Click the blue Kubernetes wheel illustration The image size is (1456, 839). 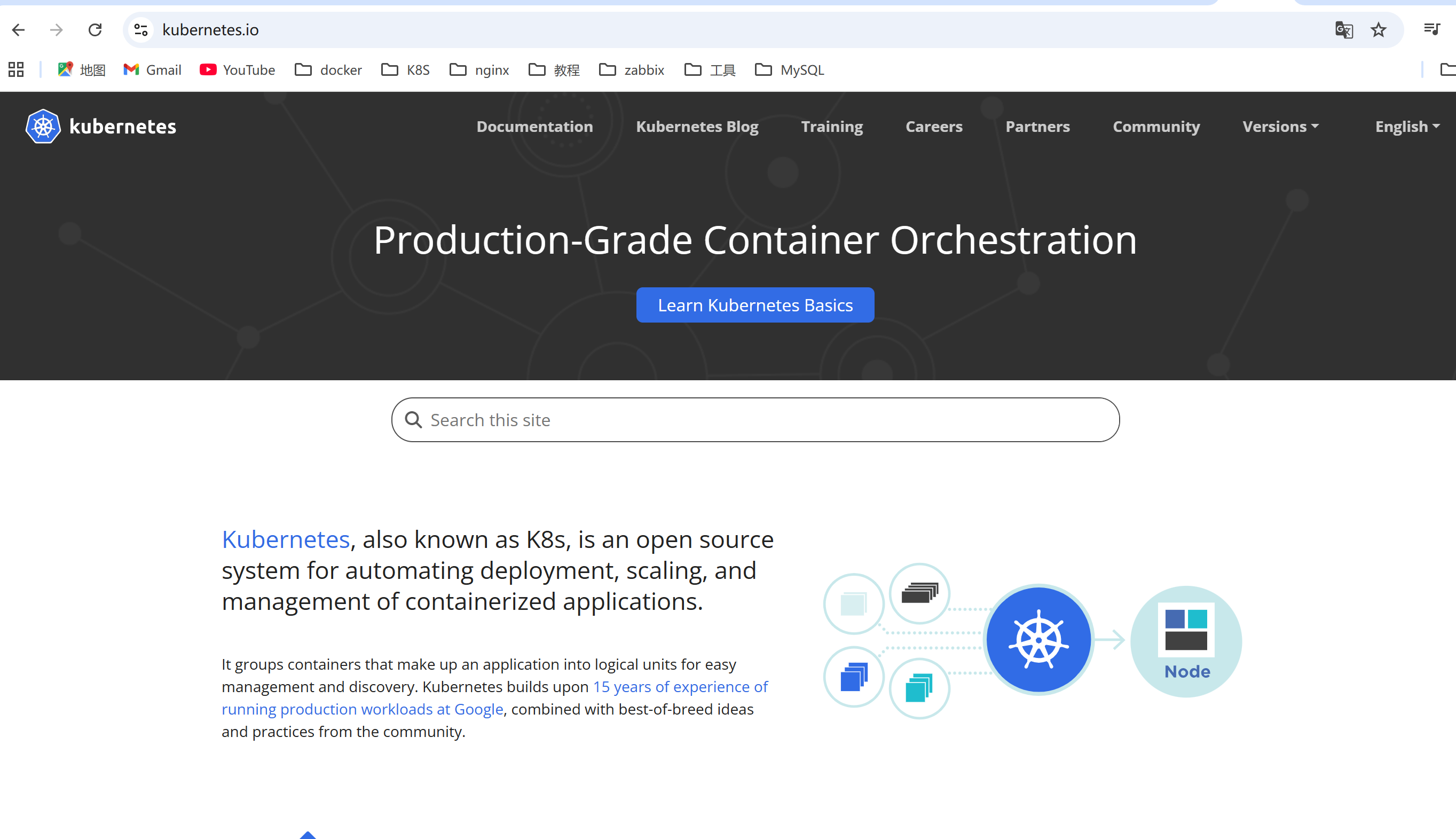point(1038,640)
